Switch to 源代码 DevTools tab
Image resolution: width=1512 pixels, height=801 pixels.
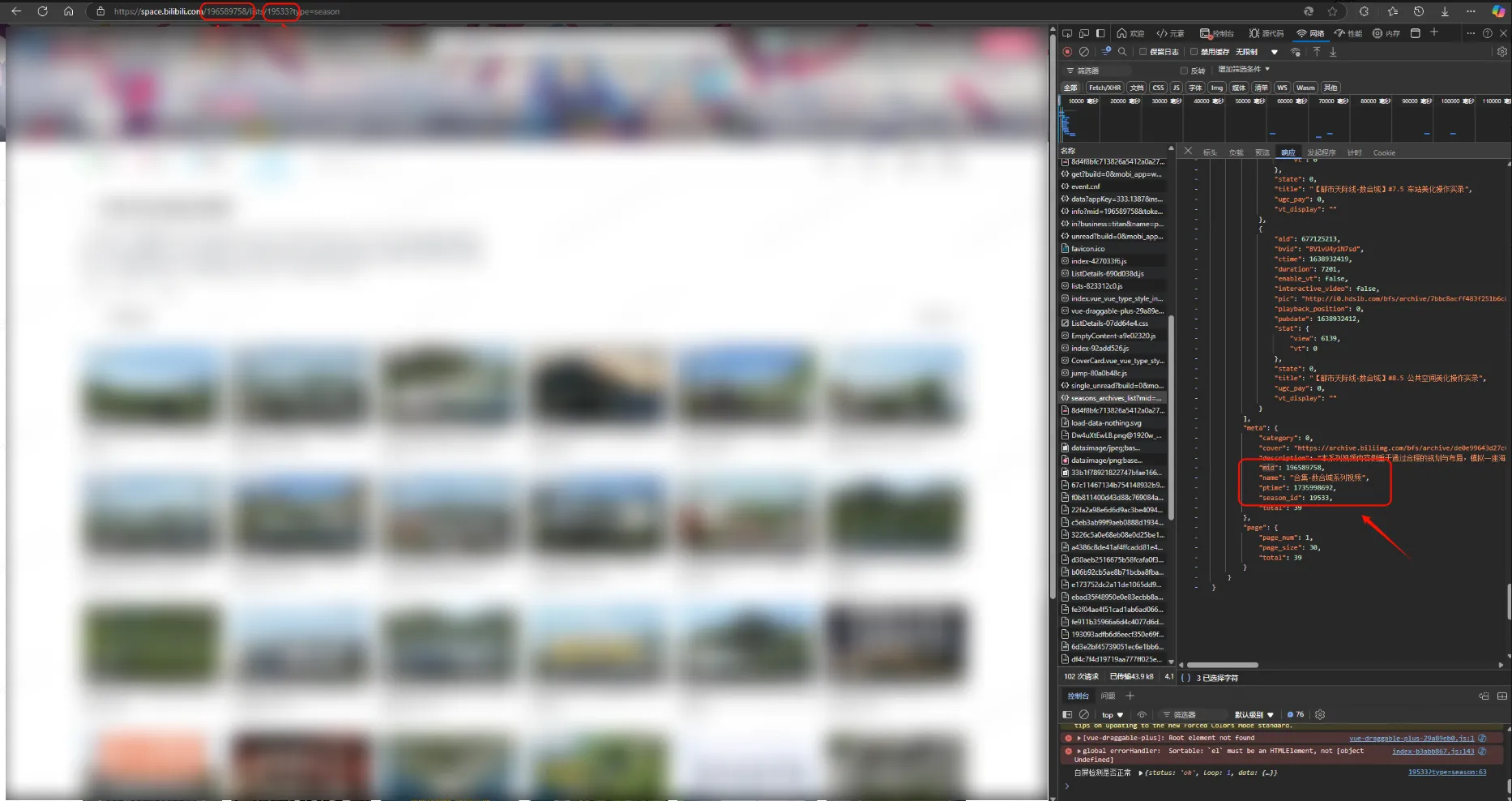1266,33
